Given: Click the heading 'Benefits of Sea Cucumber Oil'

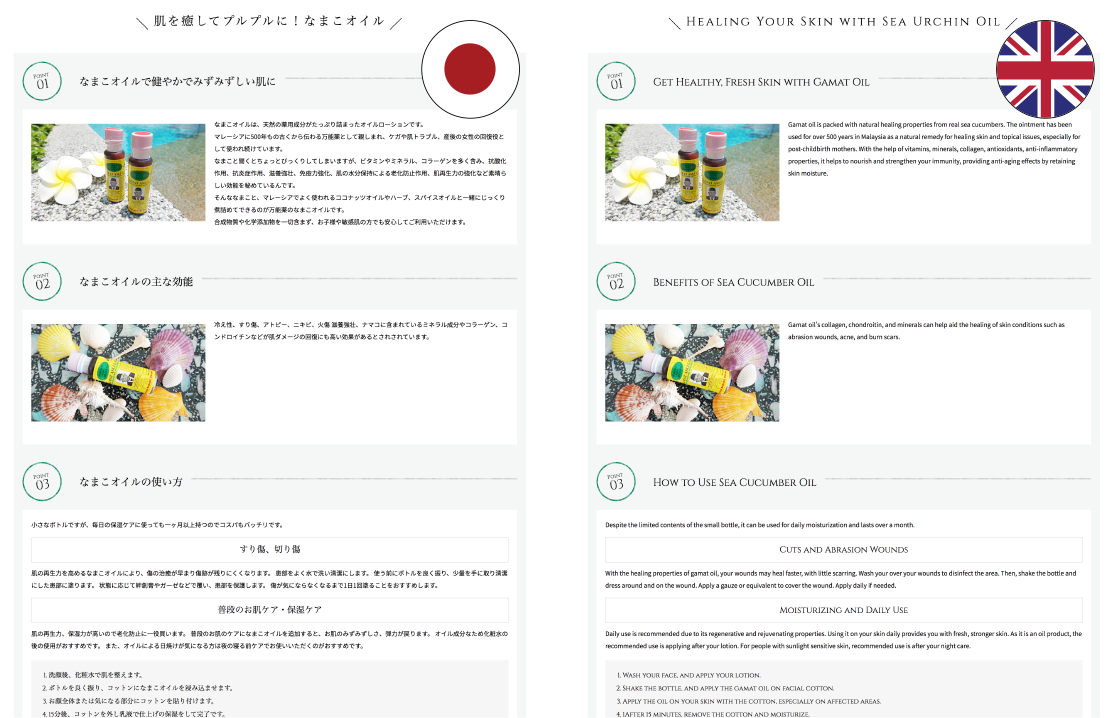Looking at the screenshot, I should (733, 283).
